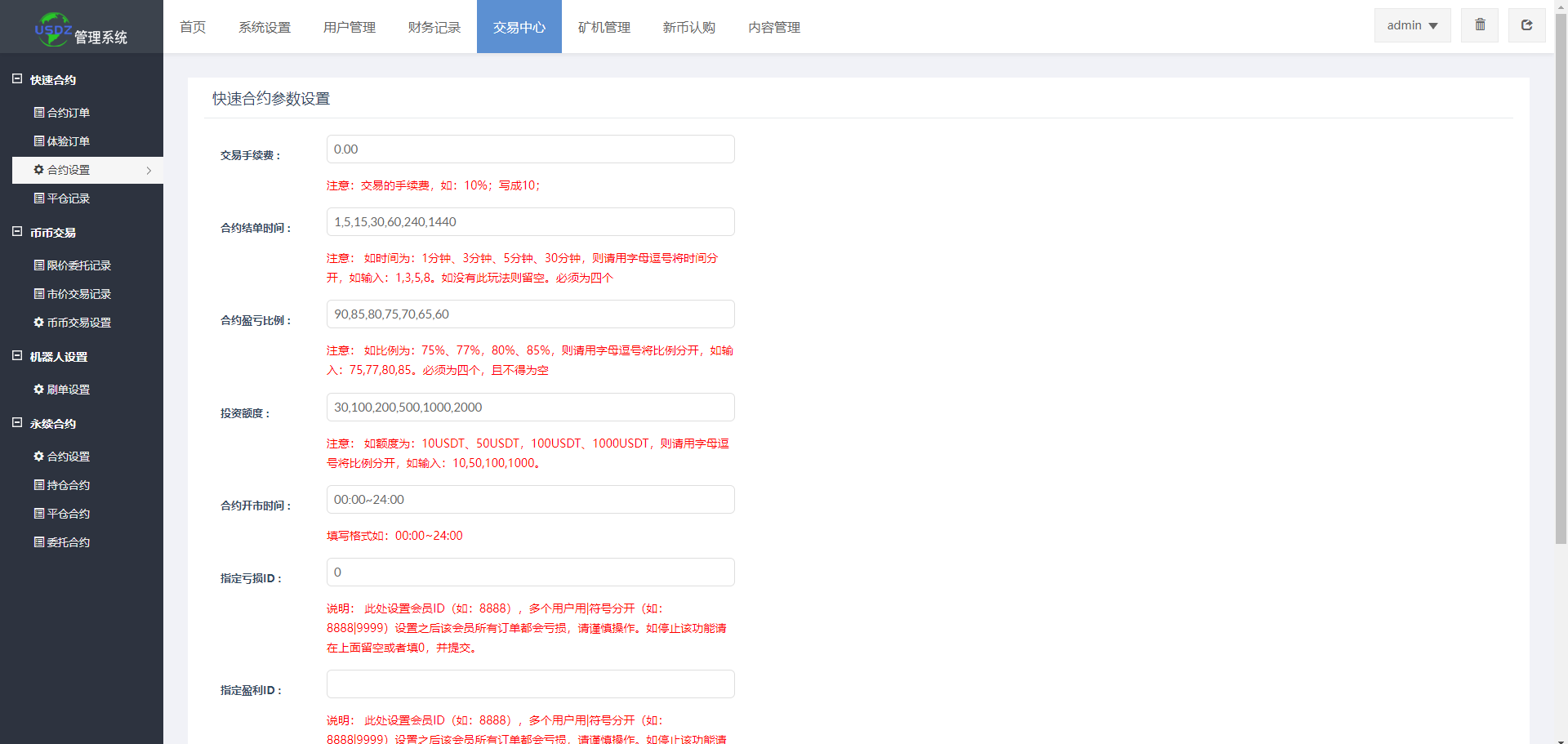
Task: Click the 交易手续费 input field
Action: point(530,149)
